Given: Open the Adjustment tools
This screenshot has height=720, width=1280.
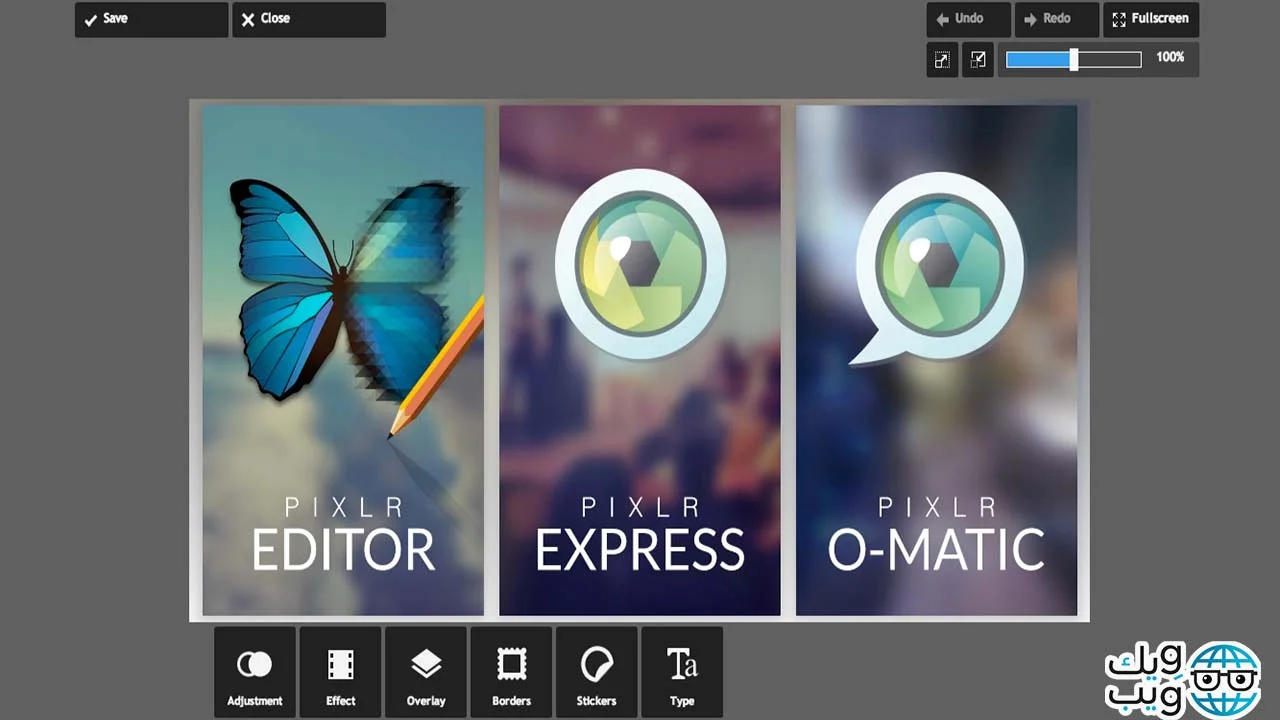Looking at the screenshot, I should point(255,672).
